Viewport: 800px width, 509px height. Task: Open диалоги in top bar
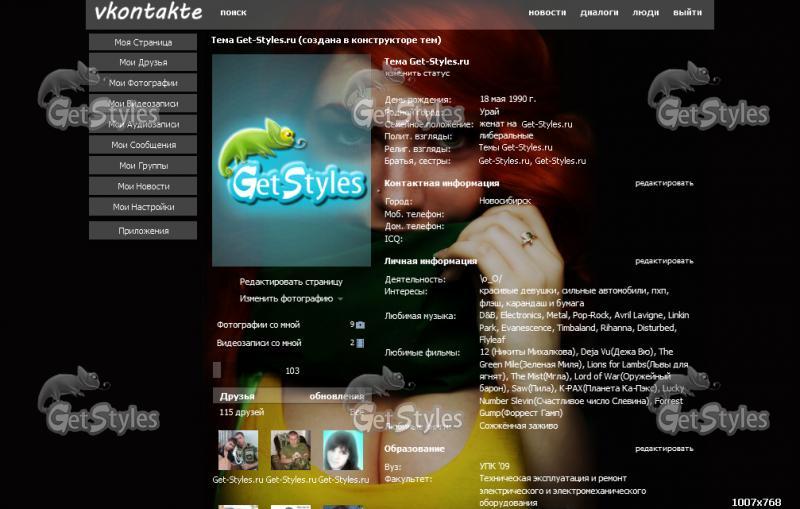(x=599, y=12)
